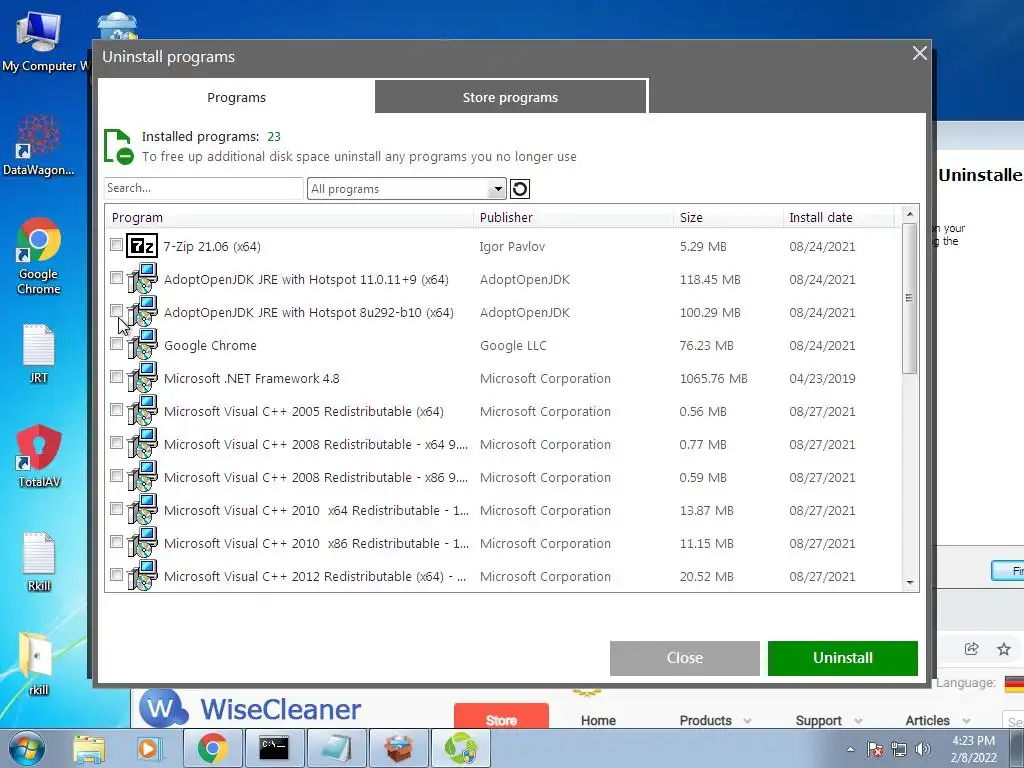Focus the Search... input field
The width and height of the screenshot is (1024, 768).
click(x=203, y=188)
